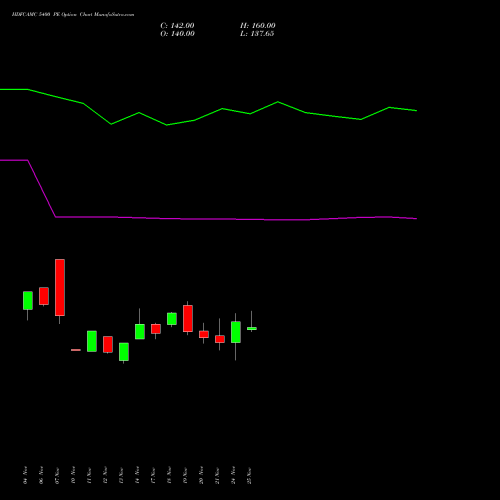Screen dimensions: 500x500
Task: Click the red candlestick for 21 Nov
Action: (x=220, y=339)
